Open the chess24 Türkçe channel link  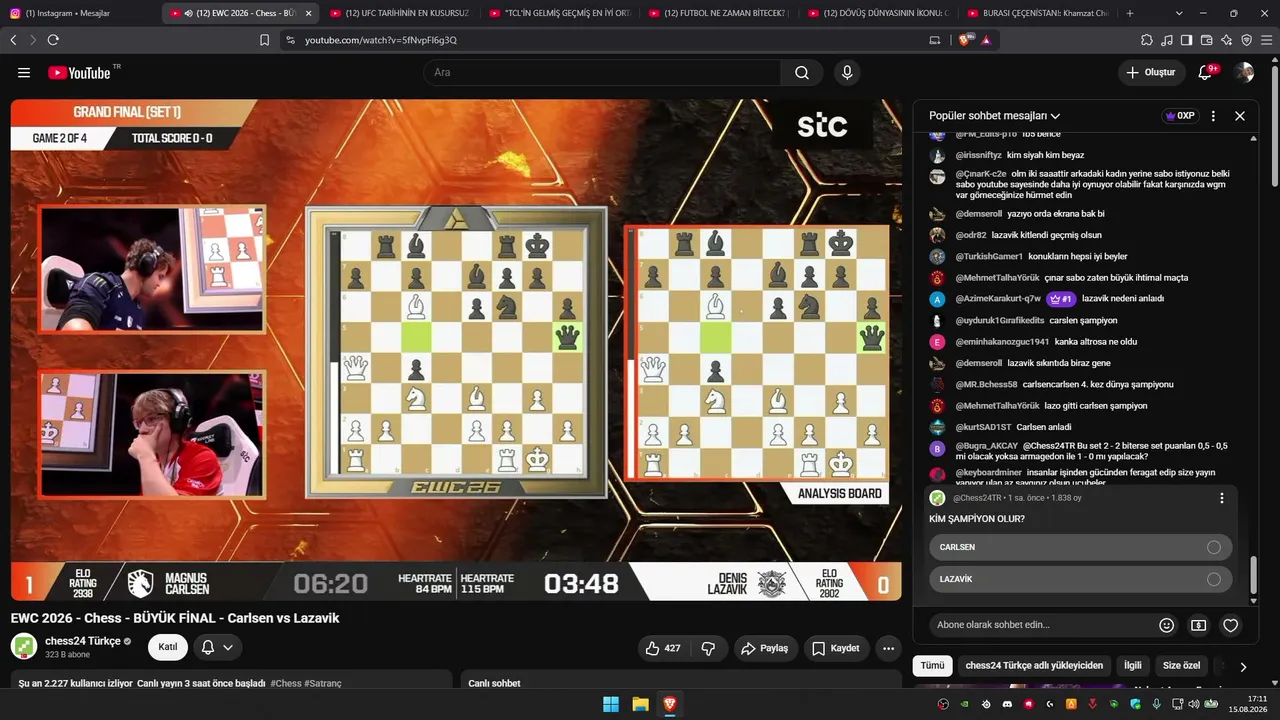82,641
